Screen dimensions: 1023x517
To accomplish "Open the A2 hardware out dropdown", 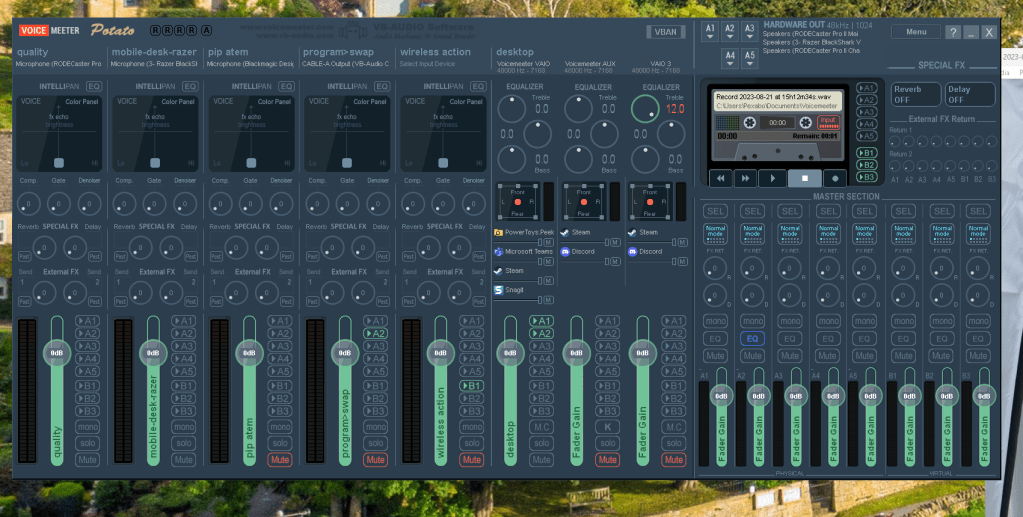I will click(730, 31).
